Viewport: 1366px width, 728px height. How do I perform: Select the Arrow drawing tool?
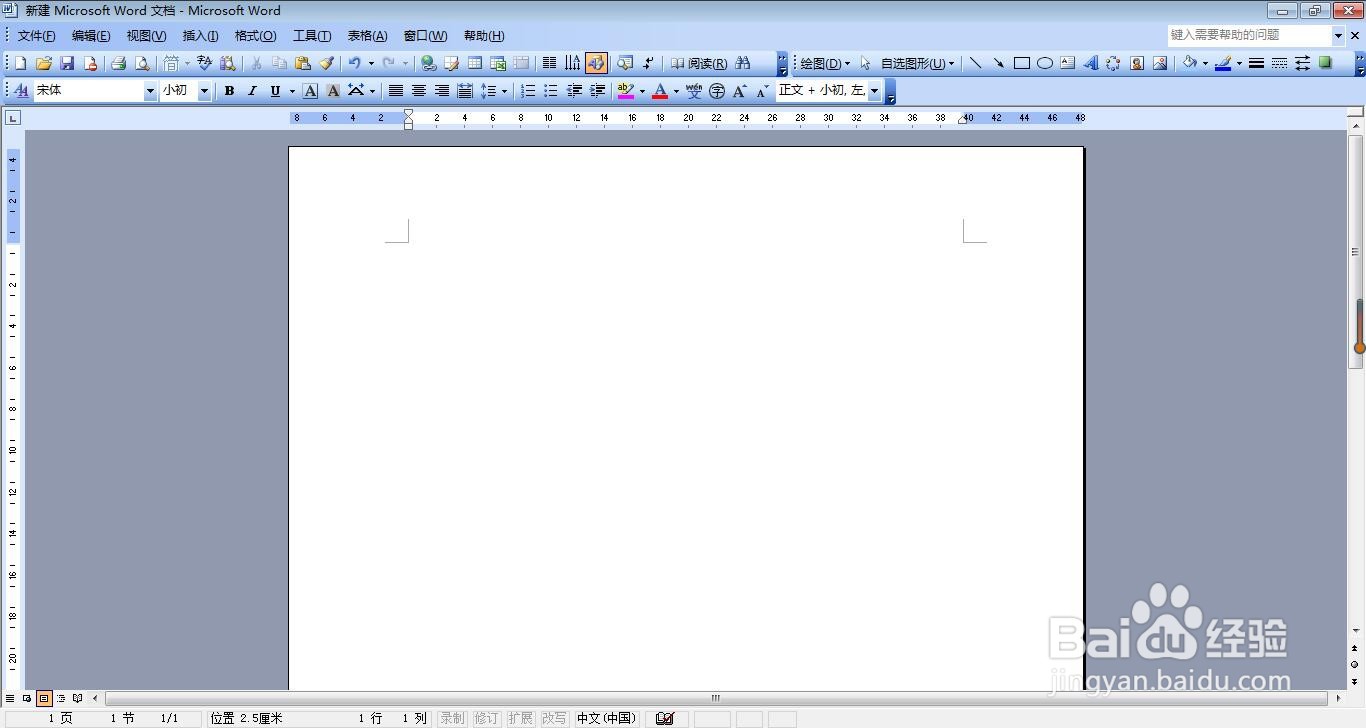998,63
